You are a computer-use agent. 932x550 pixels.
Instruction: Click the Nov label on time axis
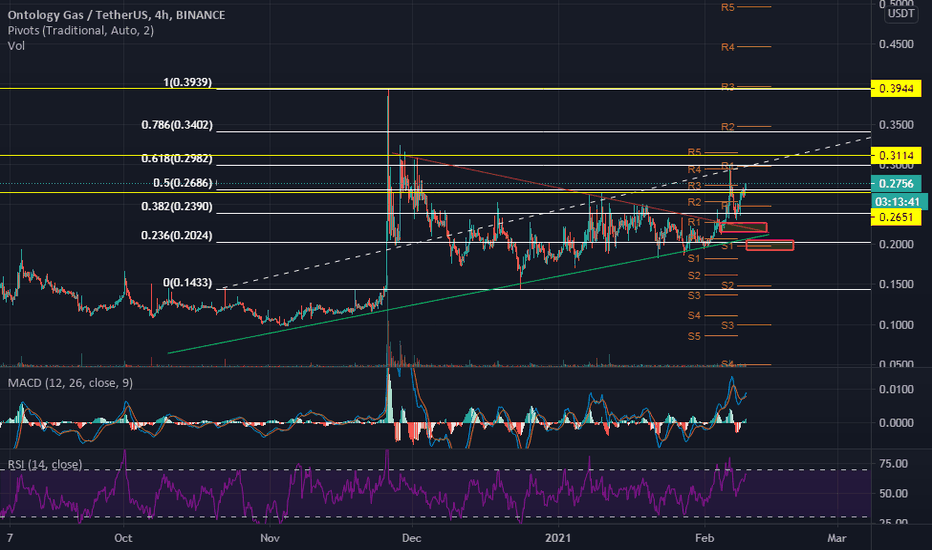click(270, 538)
